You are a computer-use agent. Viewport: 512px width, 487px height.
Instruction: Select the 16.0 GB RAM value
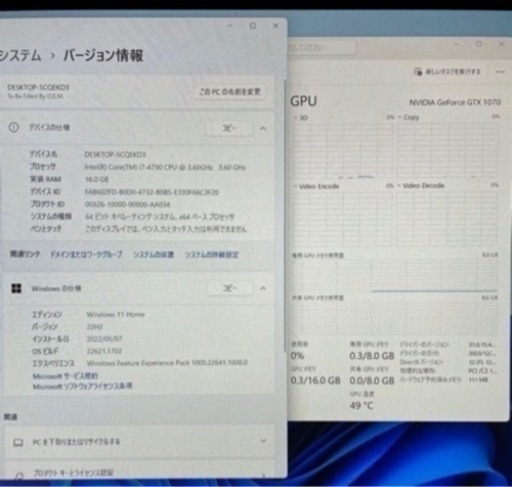[97, 179]
